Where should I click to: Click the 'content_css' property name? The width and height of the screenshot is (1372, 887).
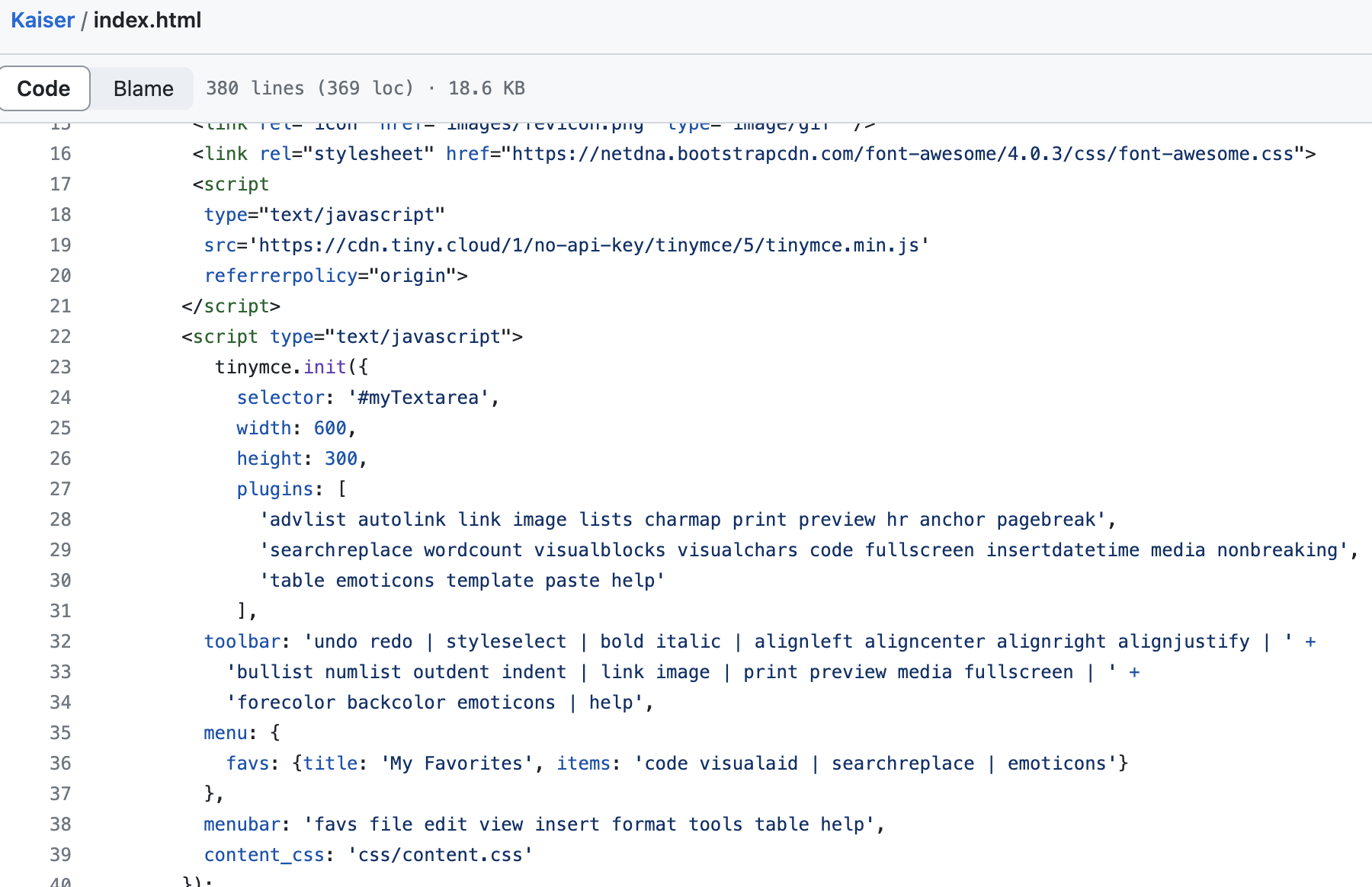(x=264, y=855)
